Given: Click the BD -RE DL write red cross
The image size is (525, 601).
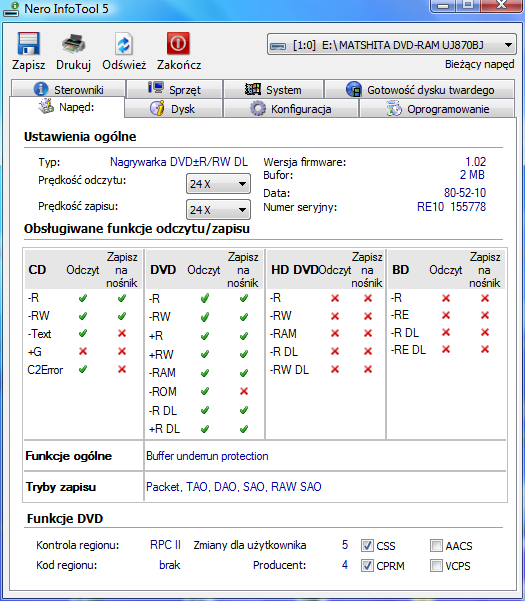Looking at the screenshot, I should coord(485,349).
